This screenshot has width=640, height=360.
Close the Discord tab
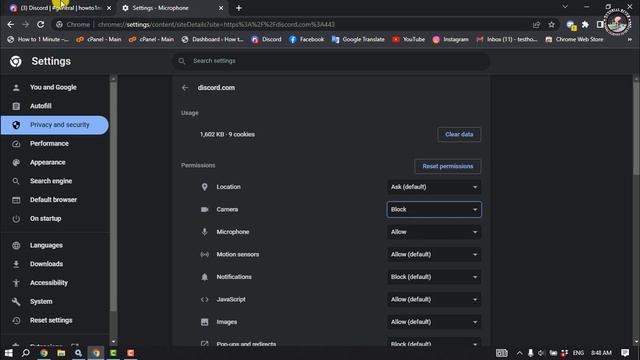109,8
